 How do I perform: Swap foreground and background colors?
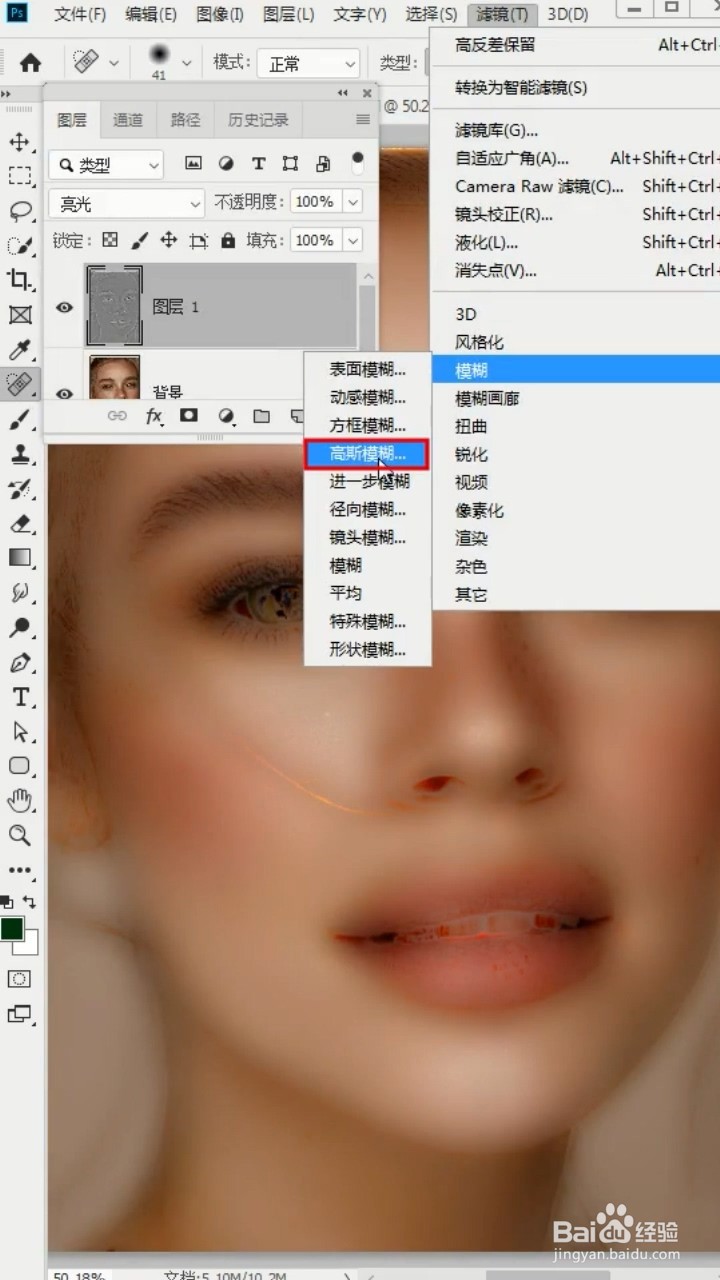pyautogui.click(x=30, y=901)
